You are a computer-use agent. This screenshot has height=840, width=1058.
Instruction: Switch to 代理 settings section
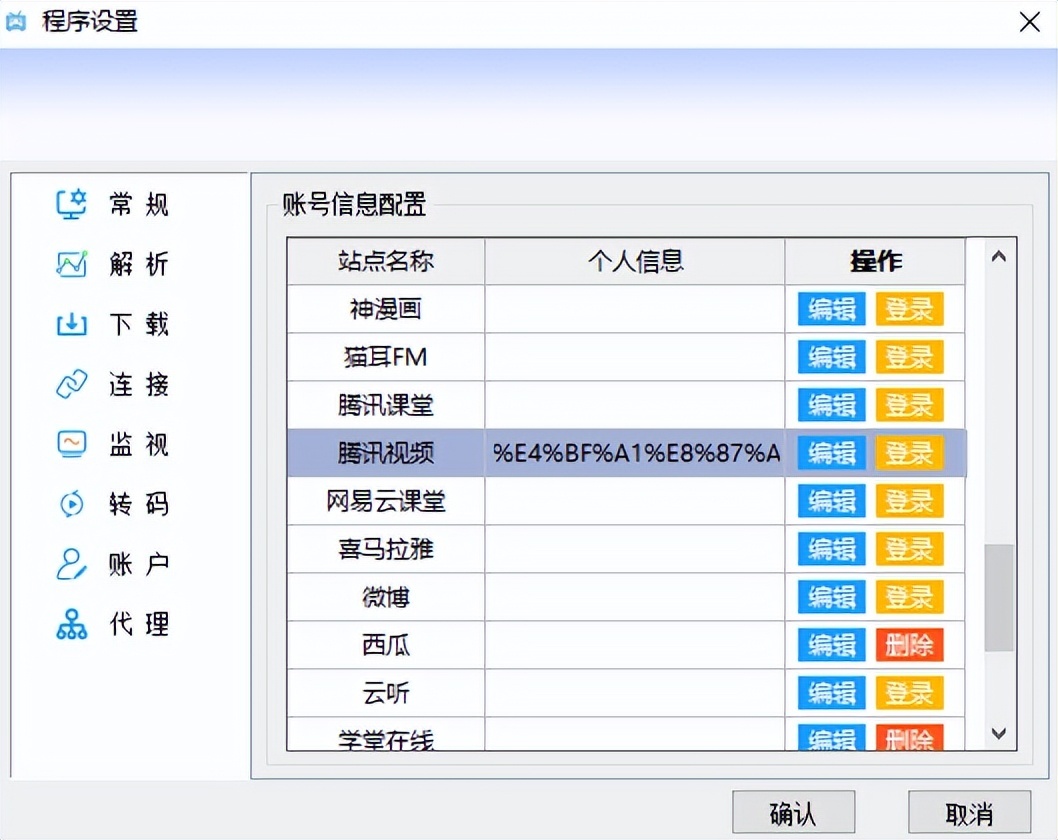click(139, 624)
